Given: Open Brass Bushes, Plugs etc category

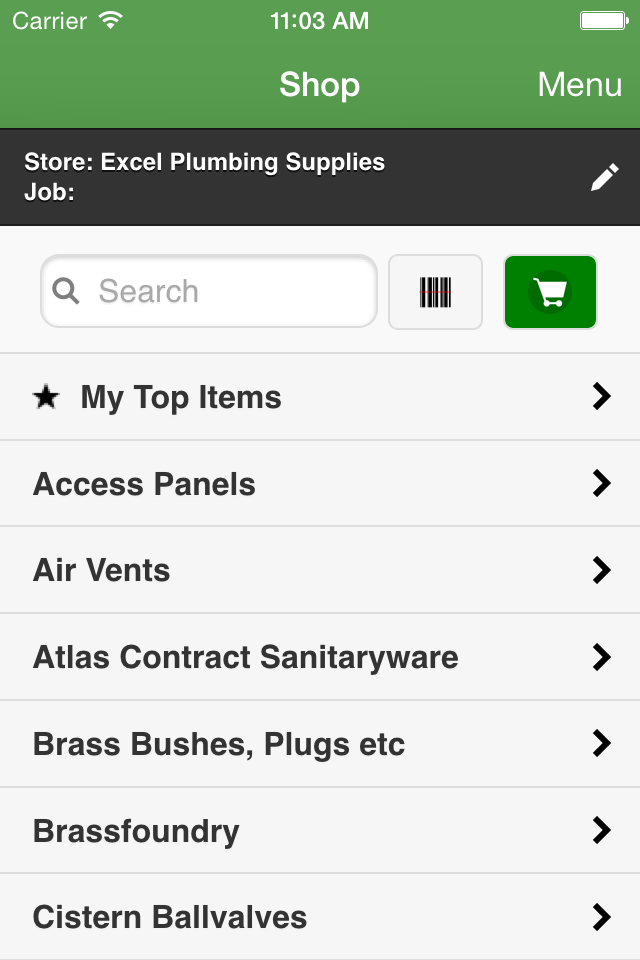Looking at the screenshot, I should click(x=320, y=744).
